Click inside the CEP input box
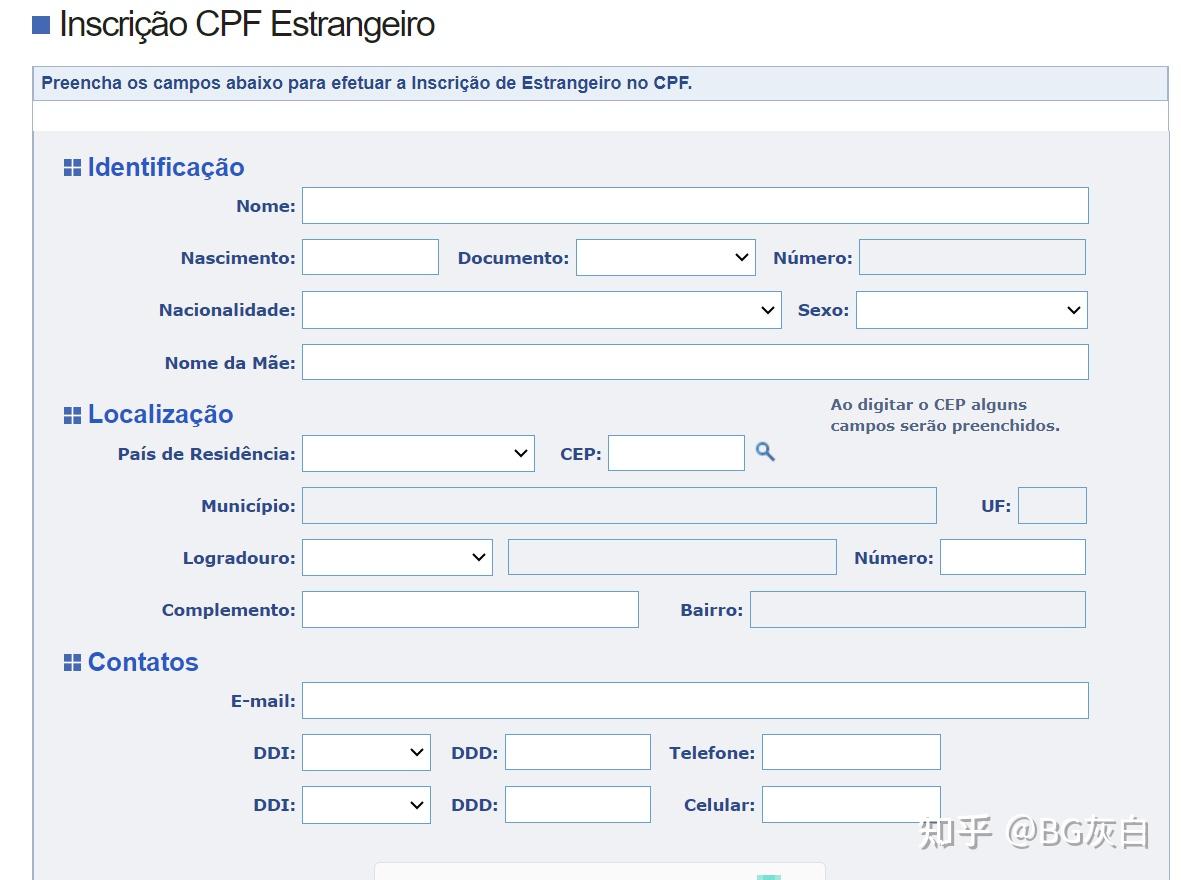1181x880 pixels. [x=676, y=452]
